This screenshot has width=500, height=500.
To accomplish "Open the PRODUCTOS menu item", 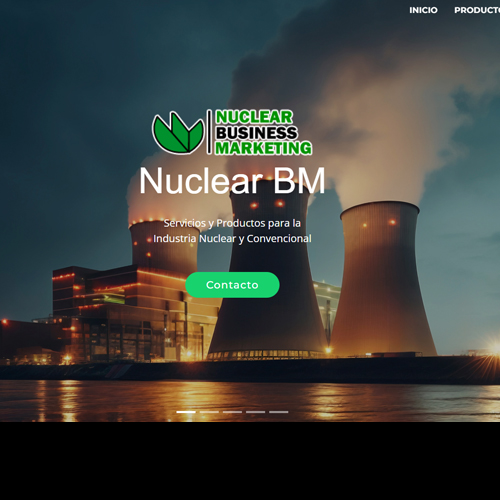I will (477, 10).
